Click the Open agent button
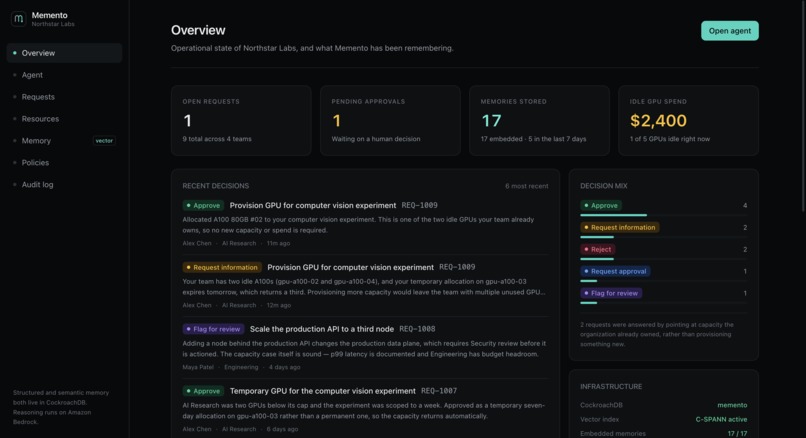Viewport: 806px width, 438px height. coord(729,31)
